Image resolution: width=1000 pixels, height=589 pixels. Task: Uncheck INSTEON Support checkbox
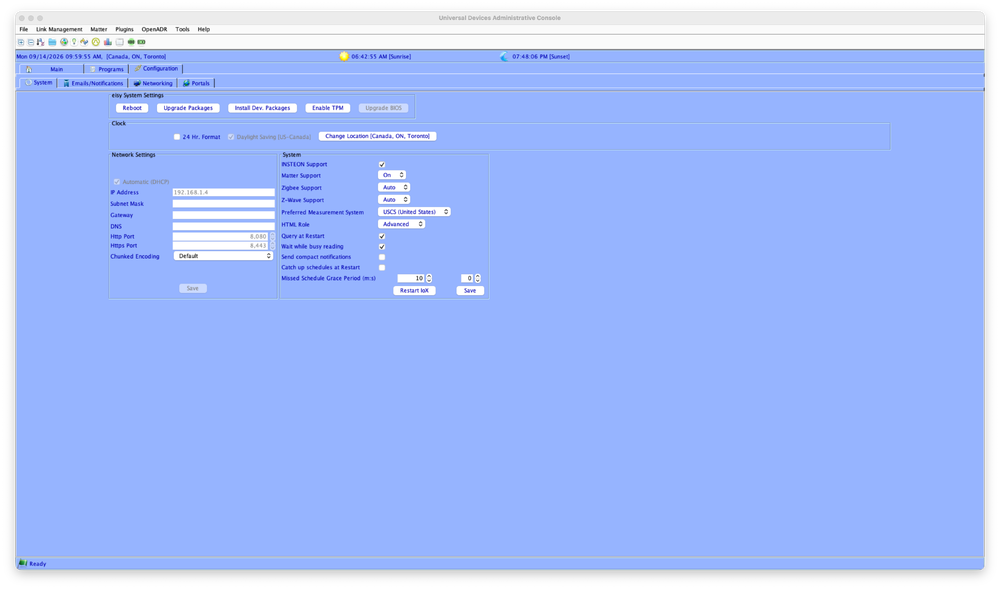click(x=382, y=164)
